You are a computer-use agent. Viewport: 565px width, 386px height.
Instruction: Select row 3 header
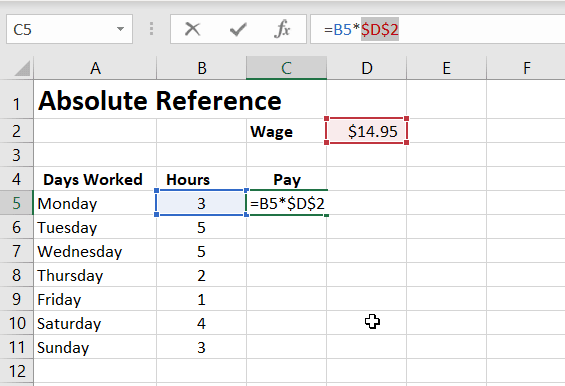[17, 155]
